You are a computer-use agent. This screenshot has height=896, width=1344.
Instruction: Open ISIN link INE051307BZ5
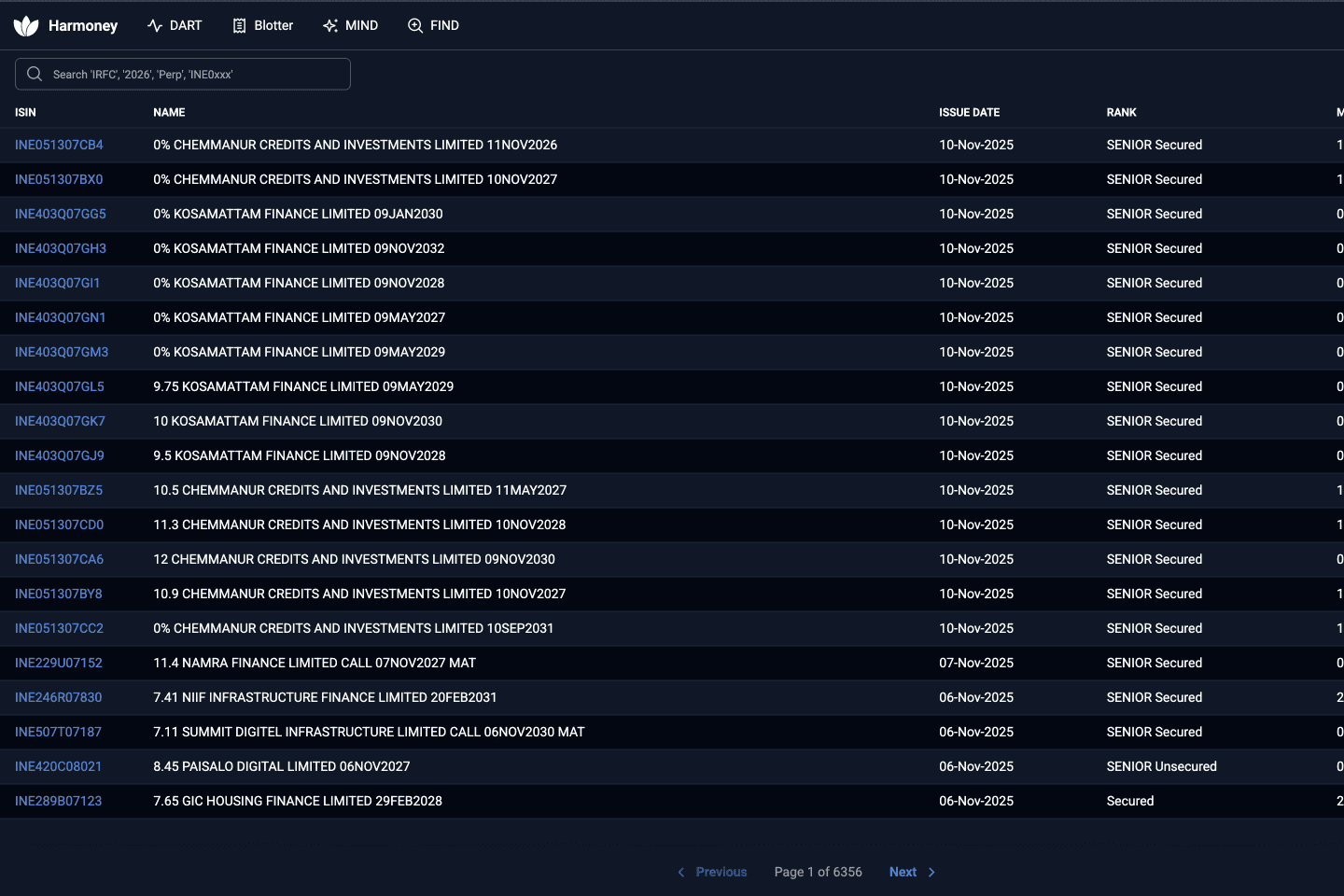click(59, 490)
